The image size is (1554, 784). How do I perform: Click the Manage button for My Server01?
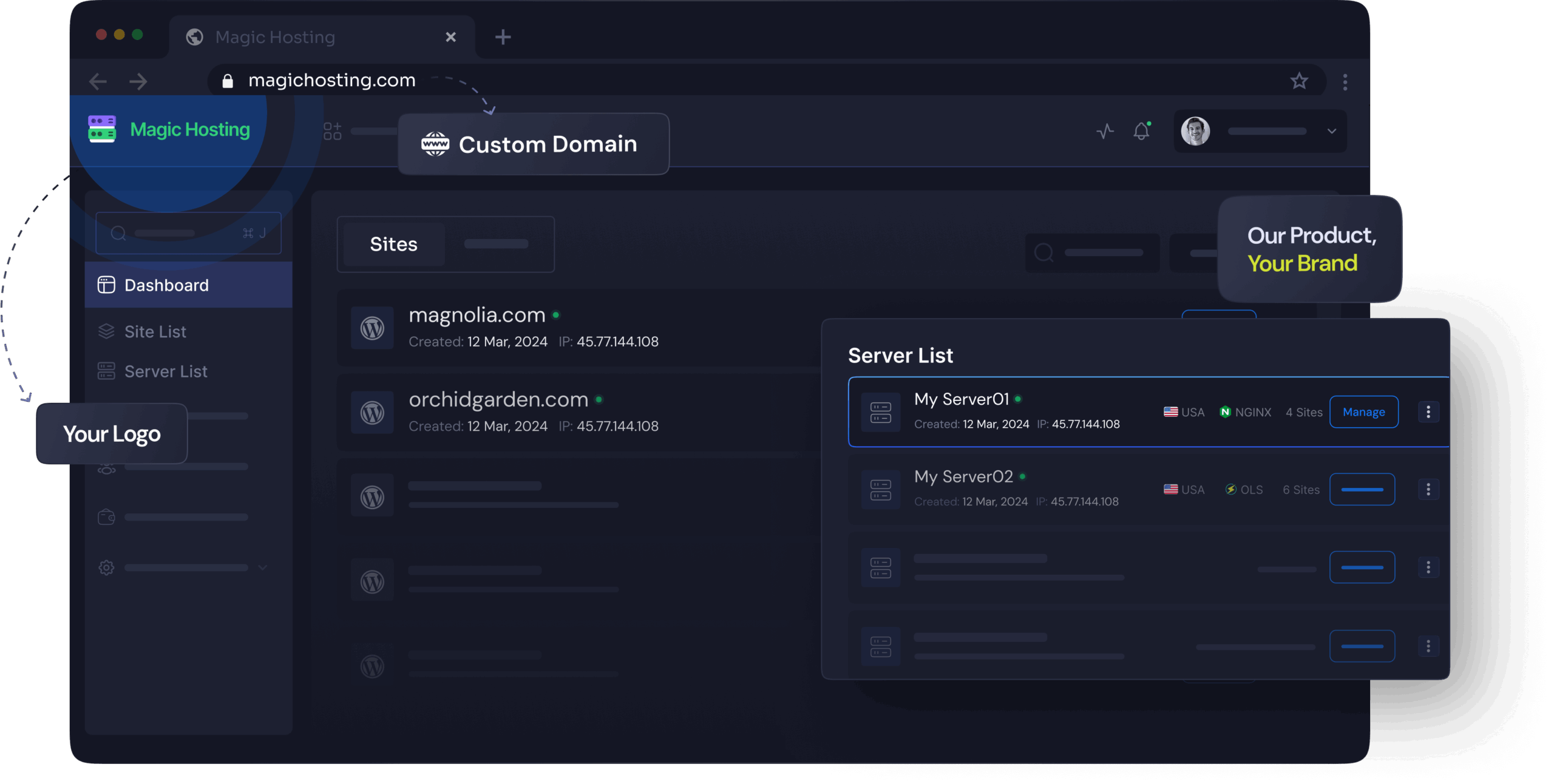click(x=1363, y=412)
